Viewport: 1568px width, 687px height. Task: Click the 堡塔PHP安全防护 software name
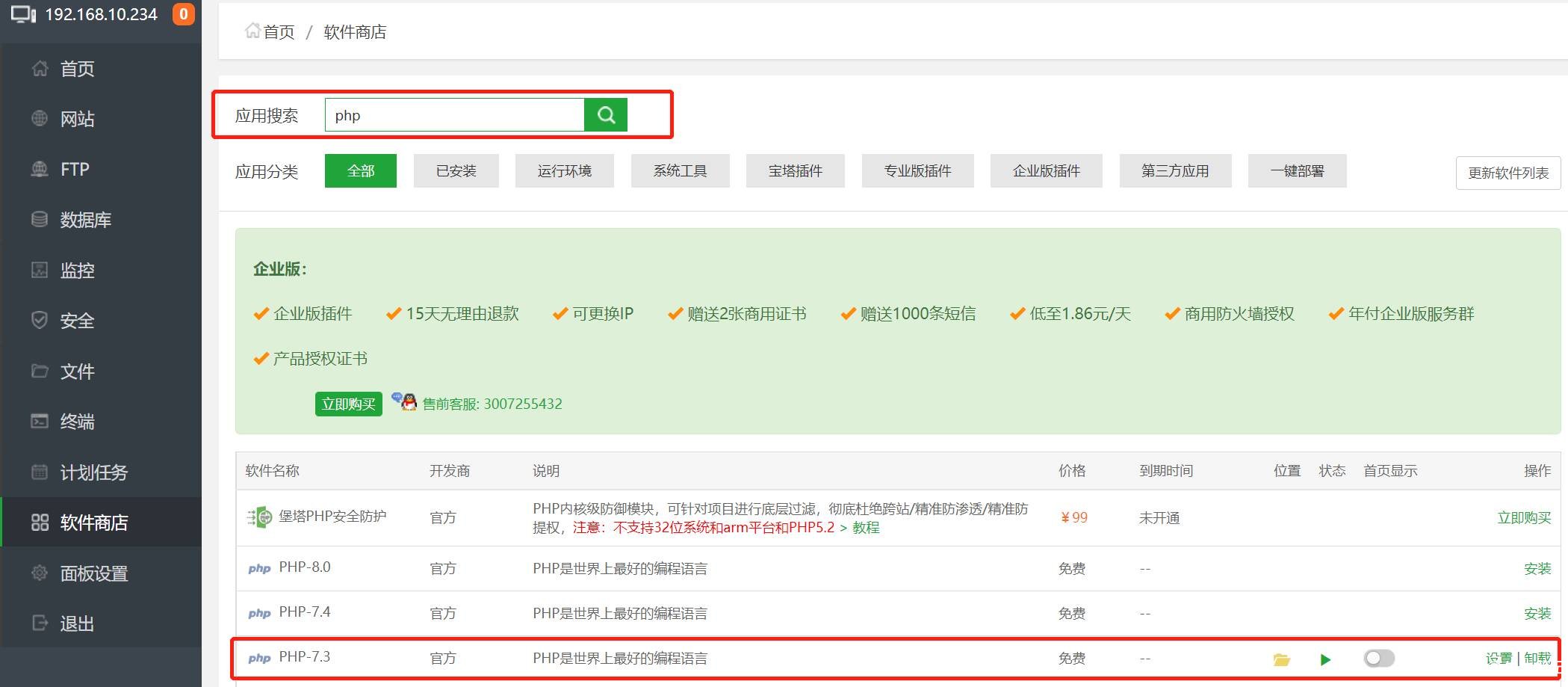tap(332, 516)
